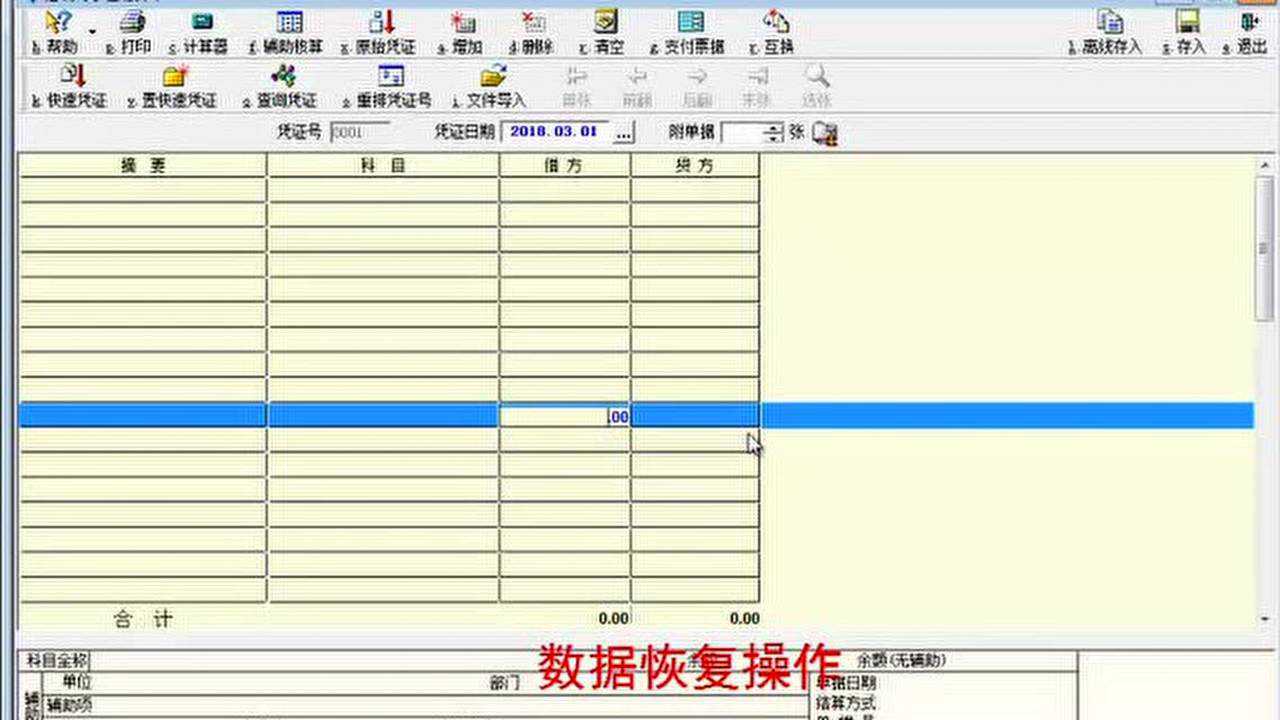
Task: Click the 贷方 column header
Action: (x=695, y=166)
